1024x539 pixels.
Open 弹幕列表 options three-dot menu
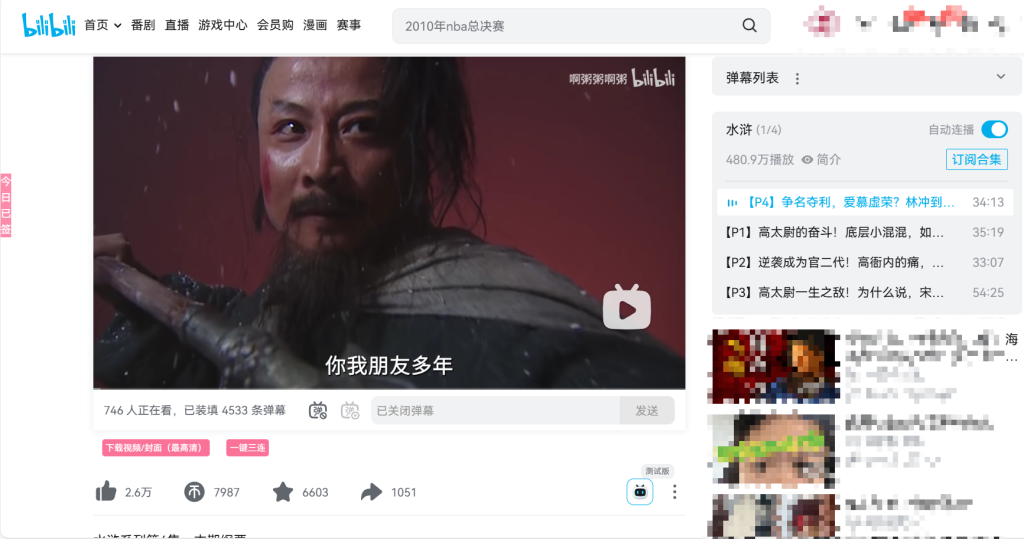[797, 78]
